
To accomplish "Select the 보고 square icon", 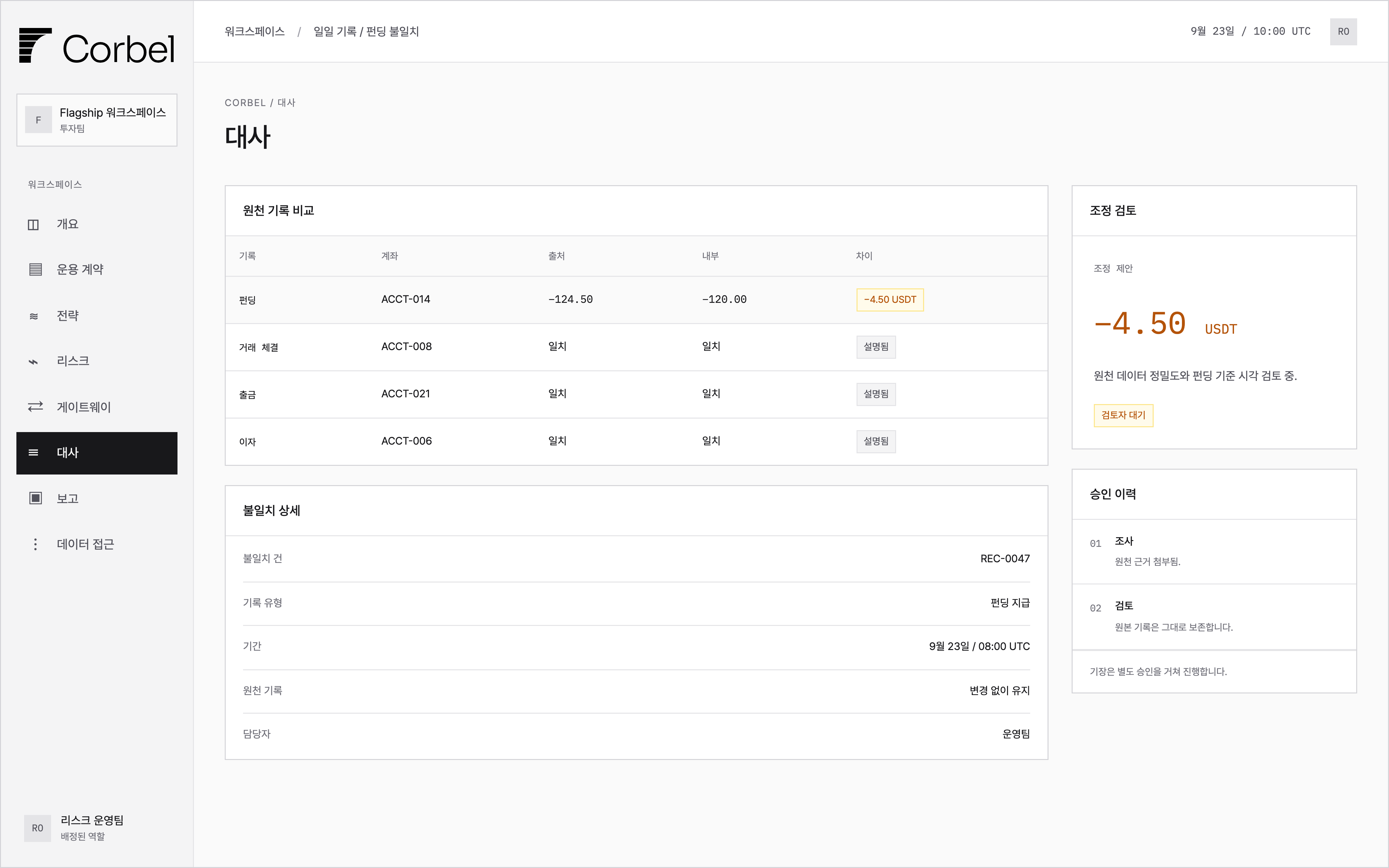I will point(36,498).
